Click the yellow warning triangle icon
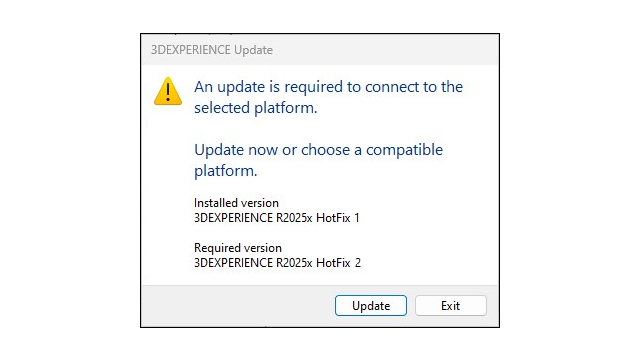 (x=168, y=91)
